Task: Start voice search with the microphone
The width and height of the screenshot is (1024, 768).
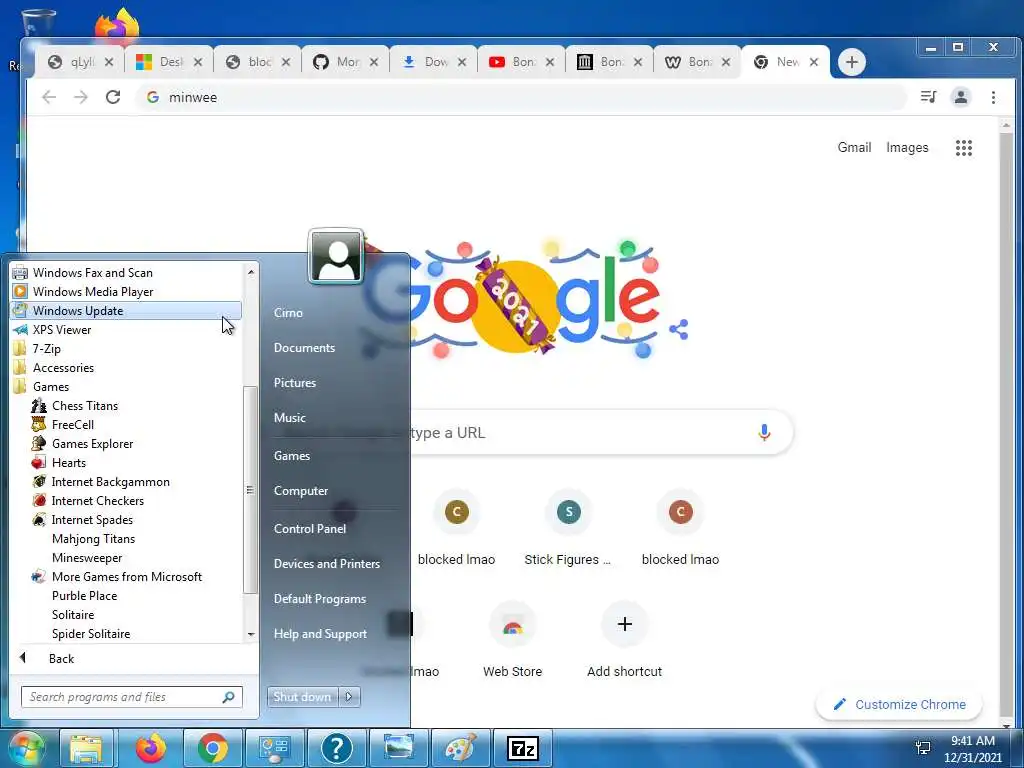Action: pos(764,432)
